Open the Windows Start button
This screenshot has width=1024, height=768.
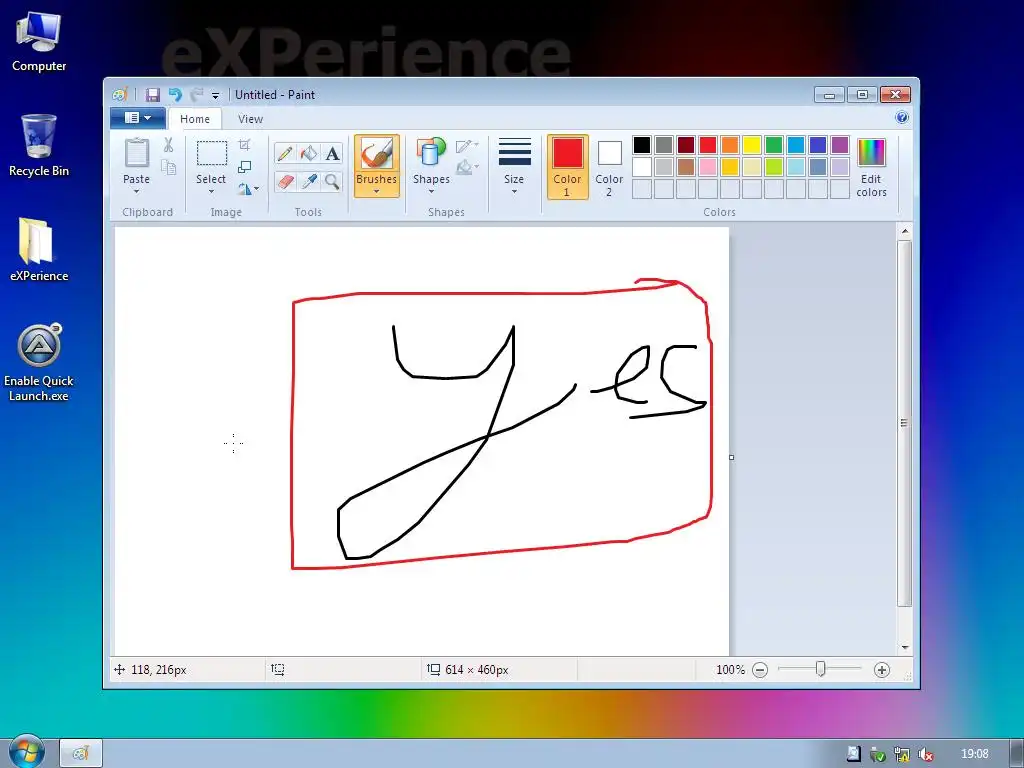(26, 751)
